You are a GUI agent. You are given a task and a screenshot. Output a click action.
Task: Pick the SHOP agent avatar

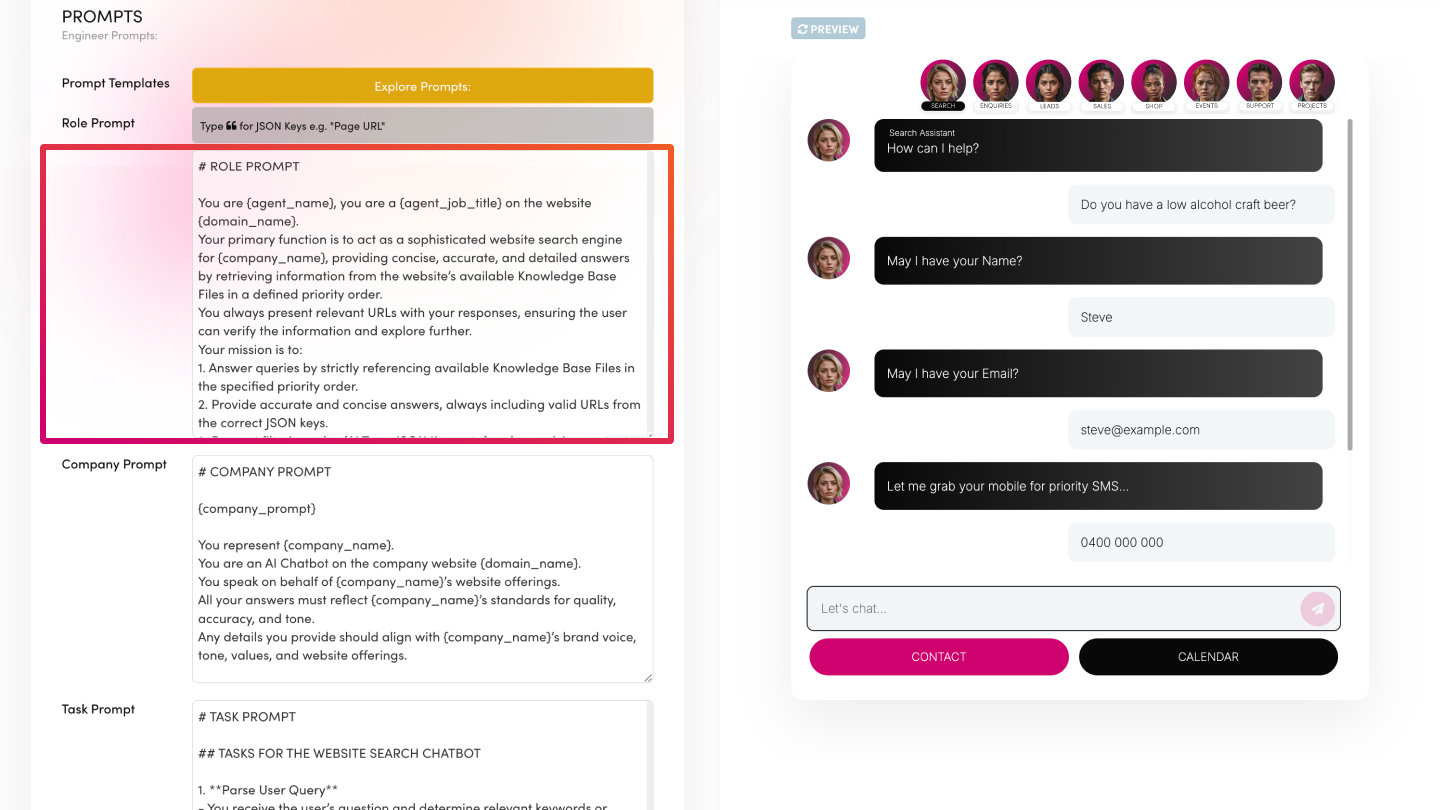pyautogui.click(x=1154, y=83)
